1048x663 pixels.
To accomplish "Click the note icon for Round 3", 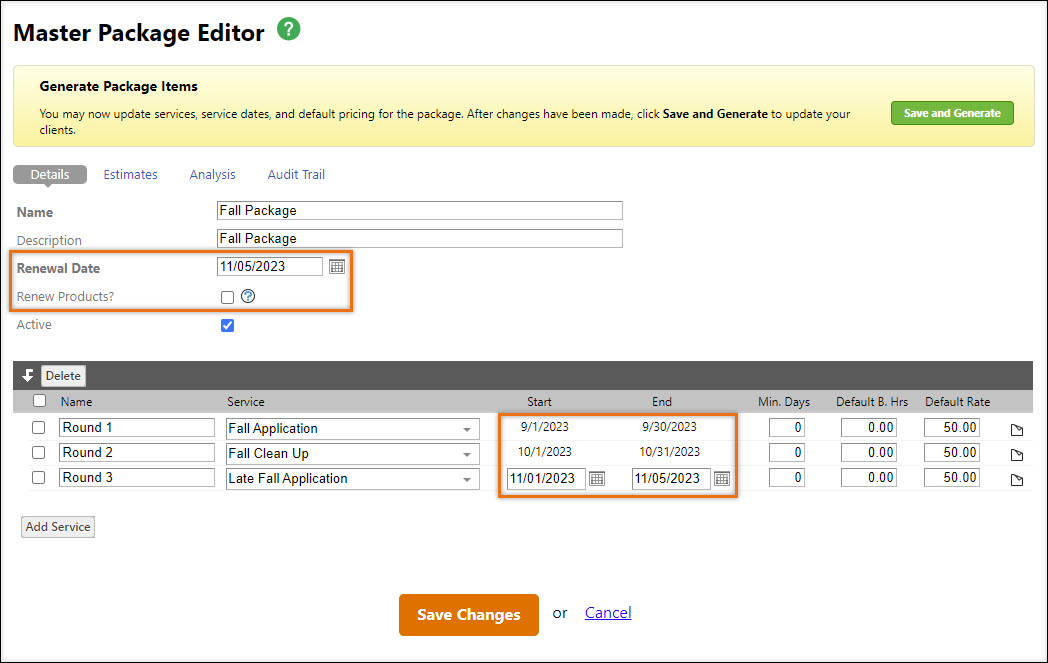I will click(x=1017, y=480).
